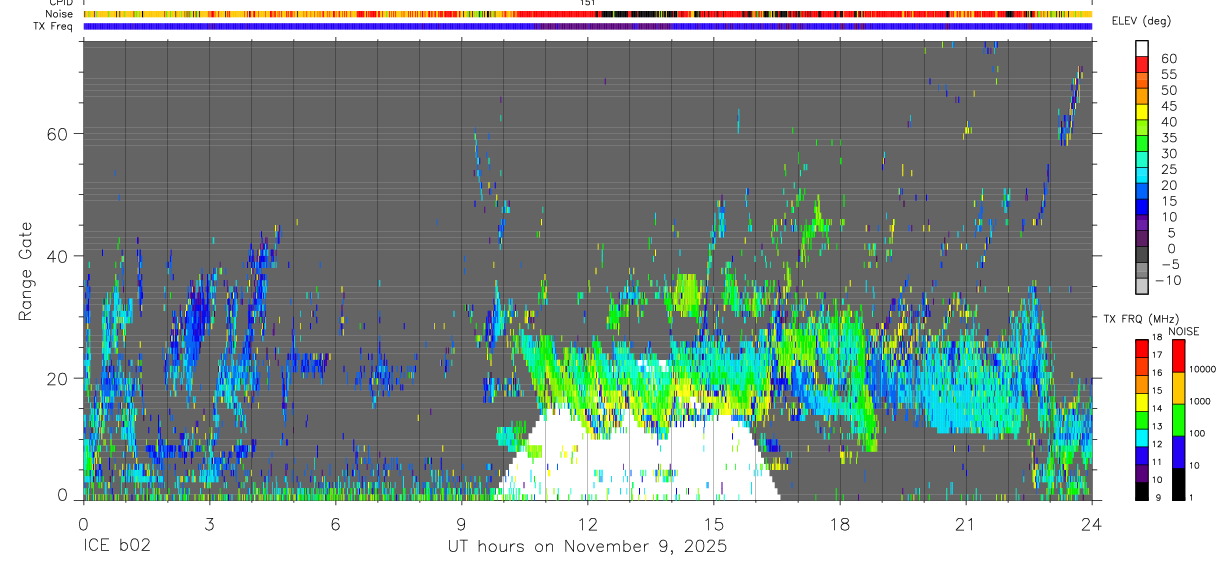Click the black 9 MHz swatch in TX FRQ bar

click(x=1142, y=492)
